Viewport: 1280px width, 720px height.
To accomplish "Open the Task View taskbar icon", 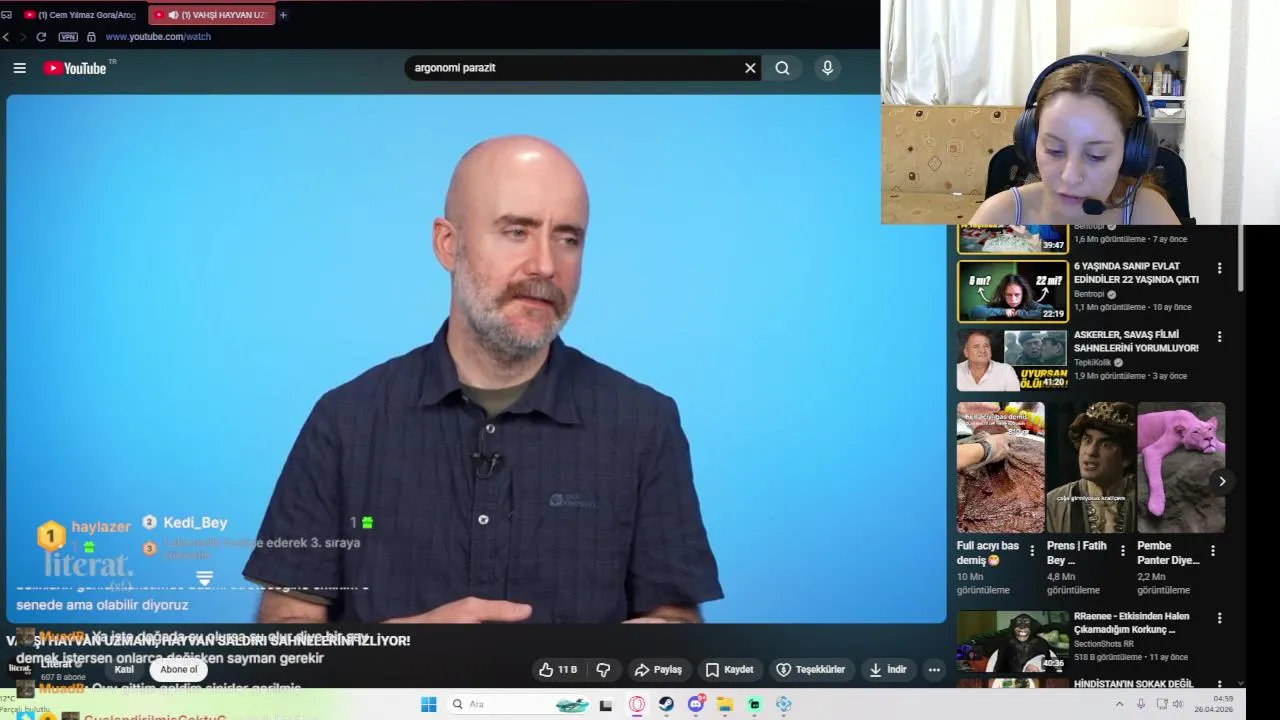I will pos(605,705).
